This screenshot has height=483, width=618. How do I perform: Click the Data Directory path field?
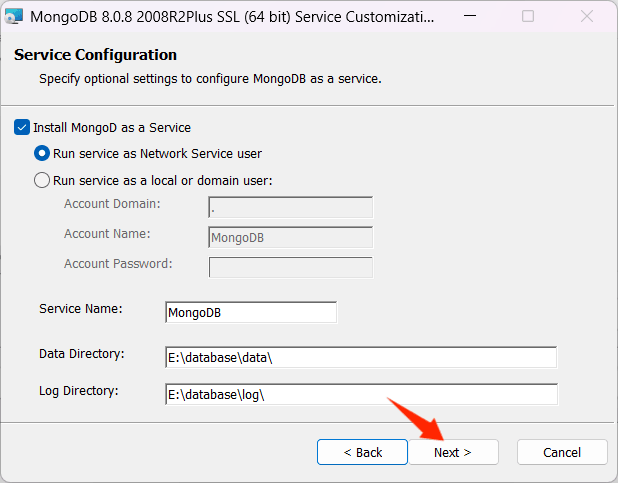click(x=361, y=357)
